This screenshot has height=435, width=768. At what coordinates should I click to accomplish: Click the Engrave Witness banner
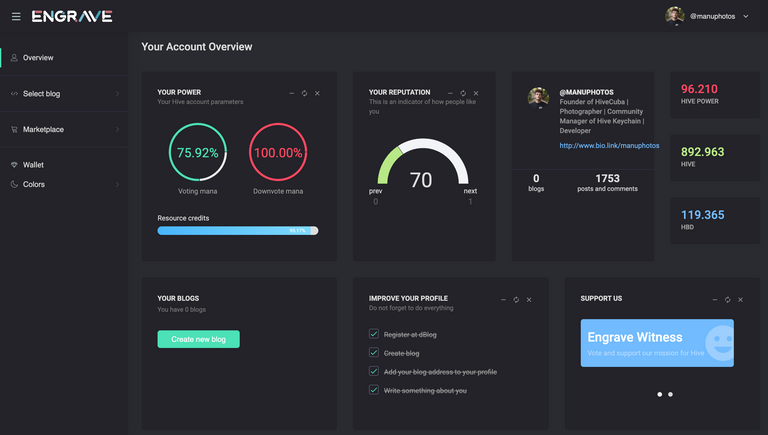657,343
